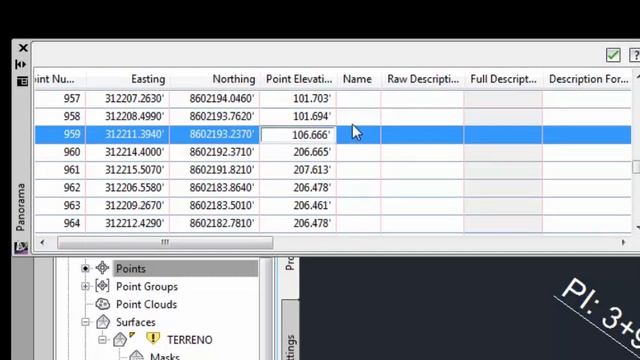The image size is (640, 360).
Task: Sort by Easting column header
Action: [x=128, y=79]
